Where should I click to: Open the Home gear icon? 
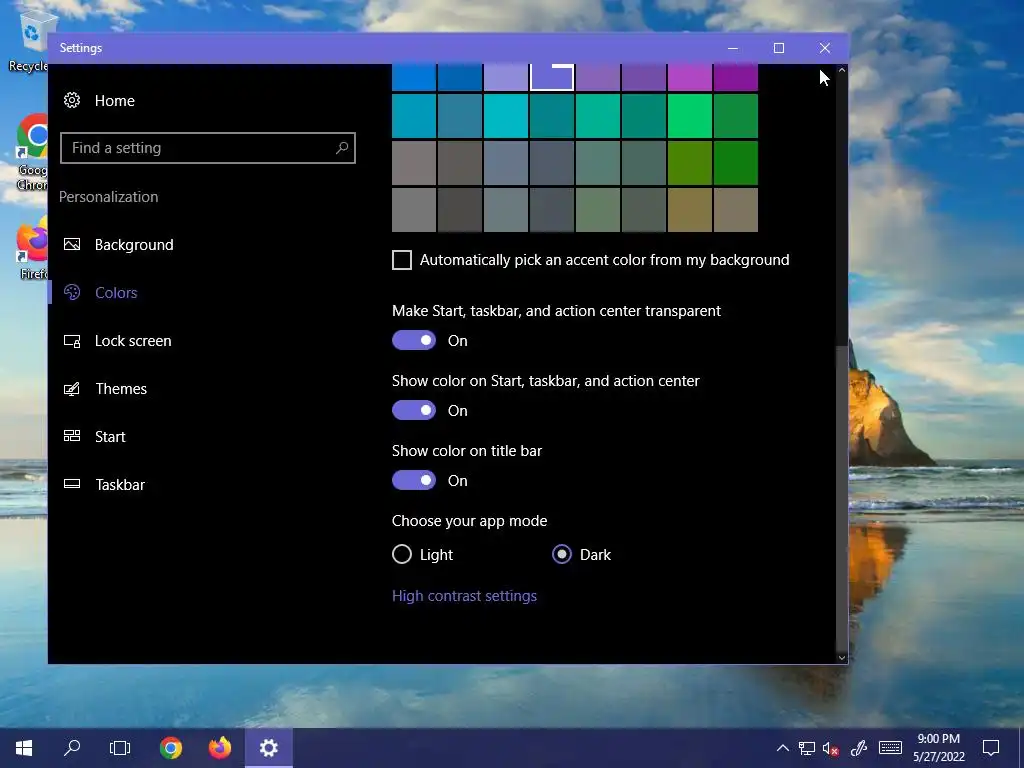coord(72,101)
